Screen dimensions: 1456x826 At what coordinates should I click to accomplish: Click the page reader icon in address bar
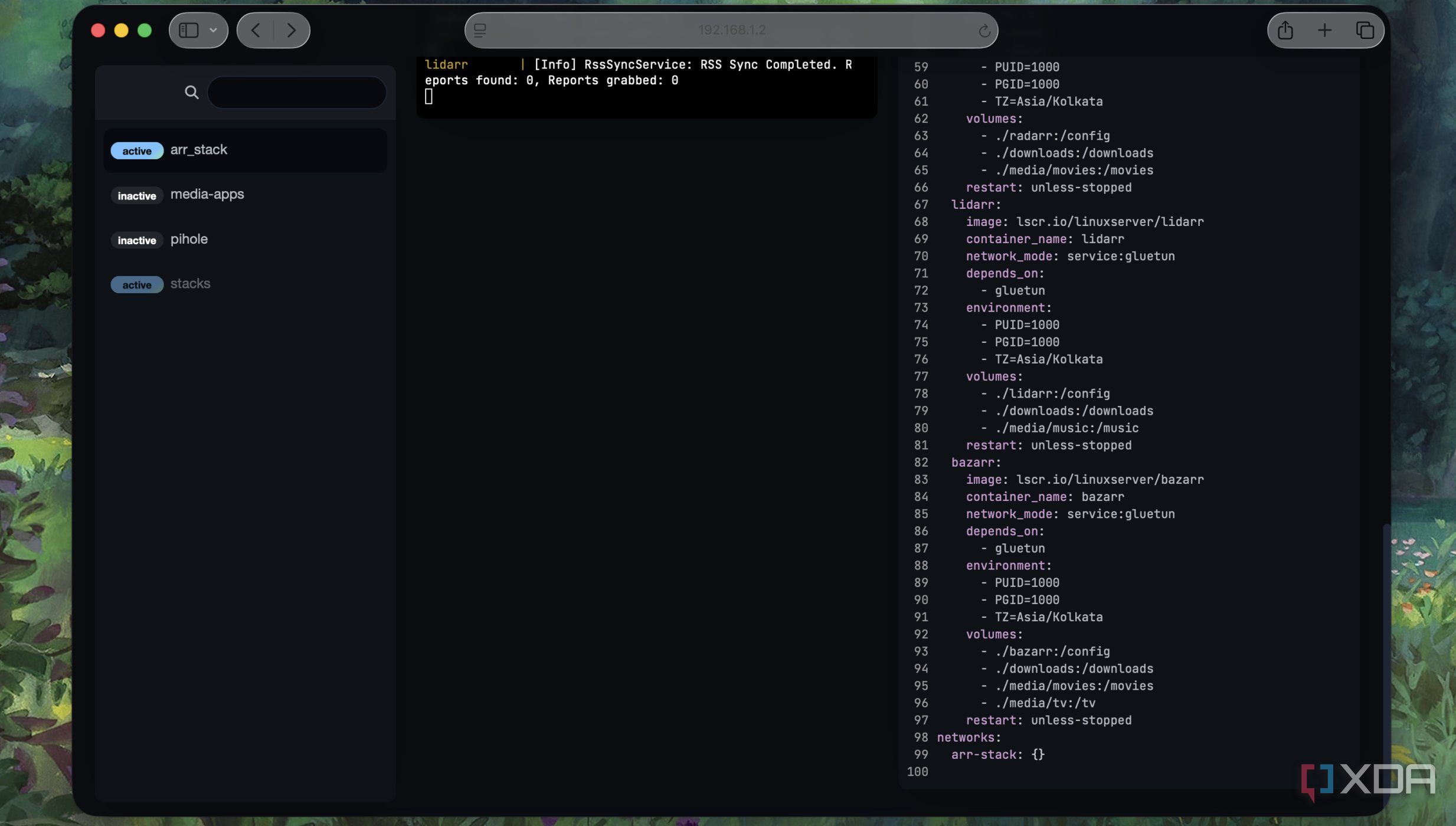pos(480,30)
